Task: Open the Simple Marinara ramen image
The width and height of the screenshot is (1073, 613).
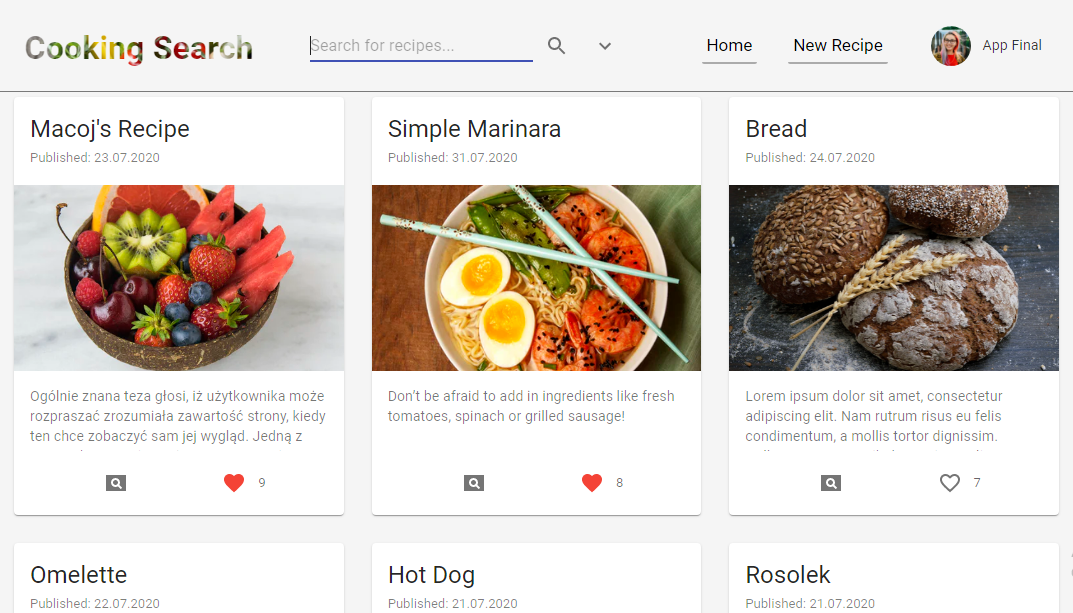Action: pyautogui.click(x=536, y=278)
